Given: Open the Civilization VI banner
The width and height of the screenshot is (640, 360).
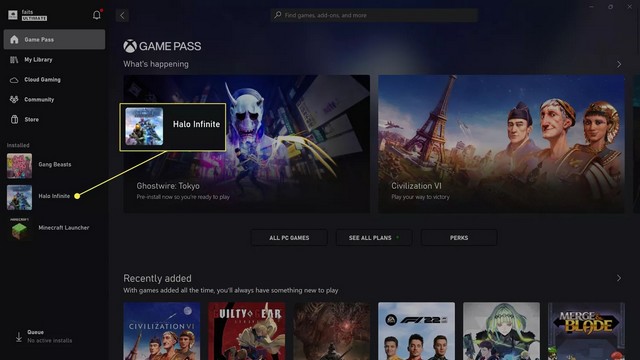Looking at the screenshot, I should pyautogui.click(x=501, y=144).
